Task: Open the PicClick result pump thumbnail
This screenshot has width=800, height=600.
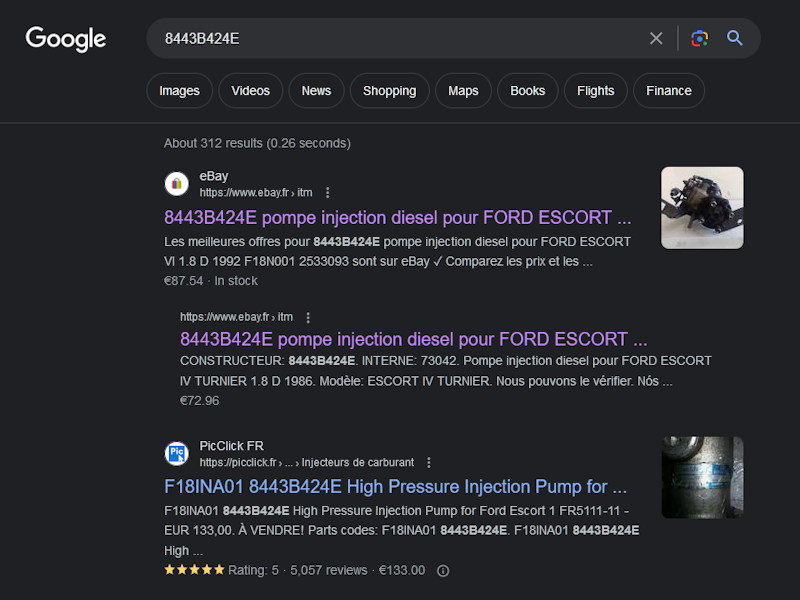Action: pos(702,478)
